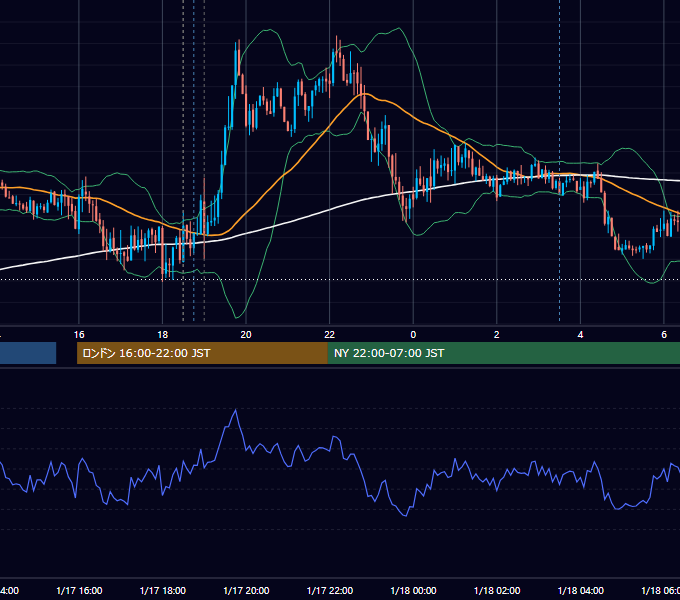Click the oscillator trough near 1/18 00:00
Image resolution: width=680 pixels, height=600 pixels.
(x=405, y=515)
